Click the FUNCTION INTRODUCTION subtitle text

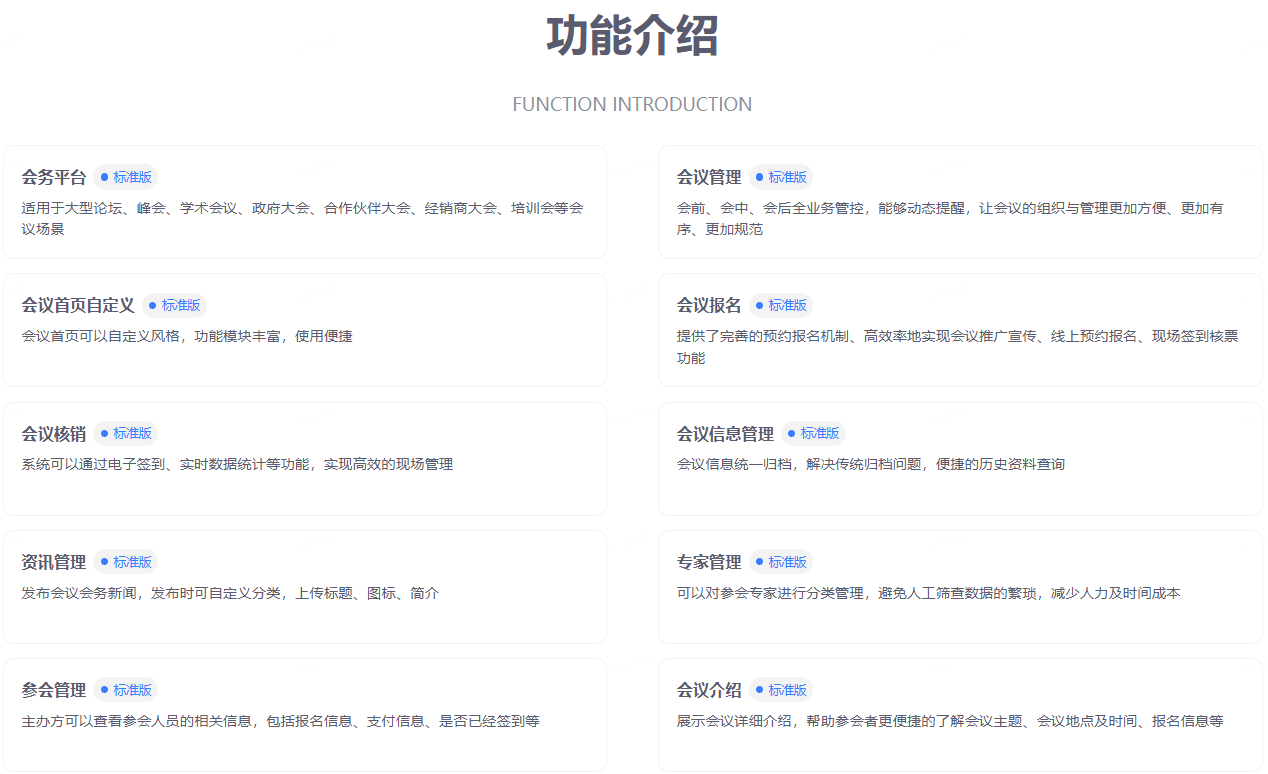tap(632, 104)
